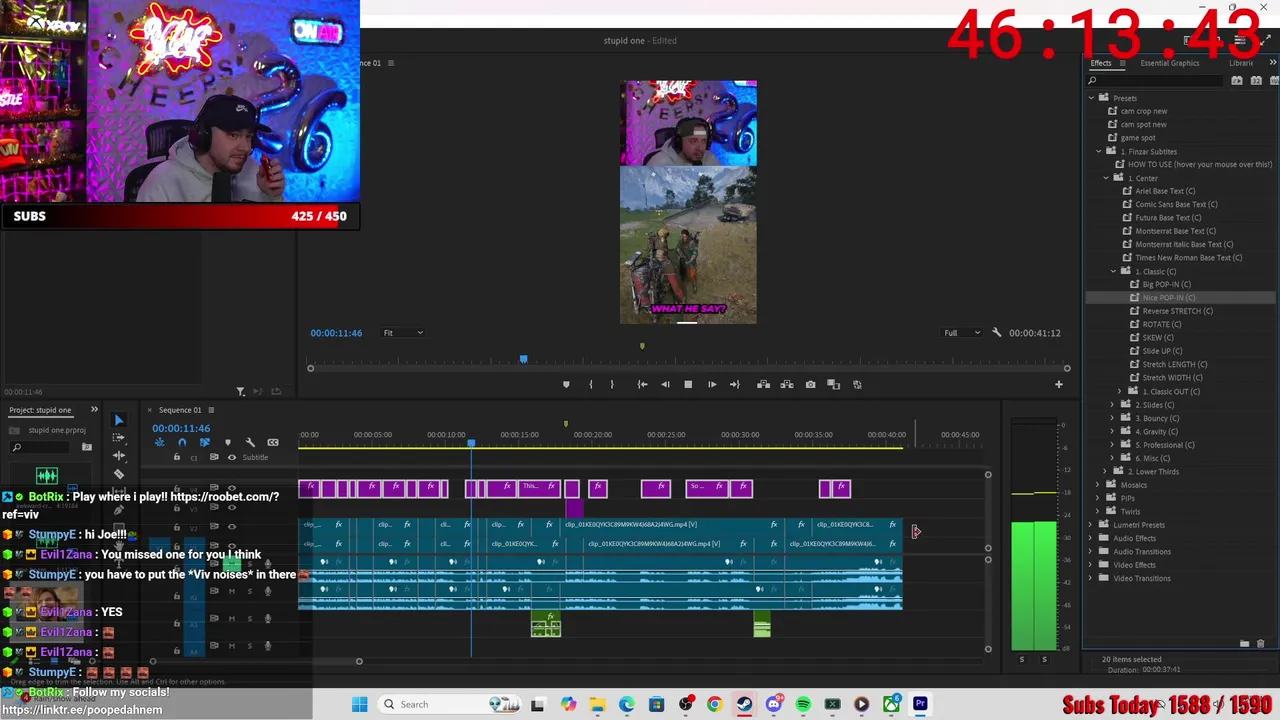This screenshot has height=720, width=1280.
Task: Select the Track Select Forward tool
Action: click(118, 438)
